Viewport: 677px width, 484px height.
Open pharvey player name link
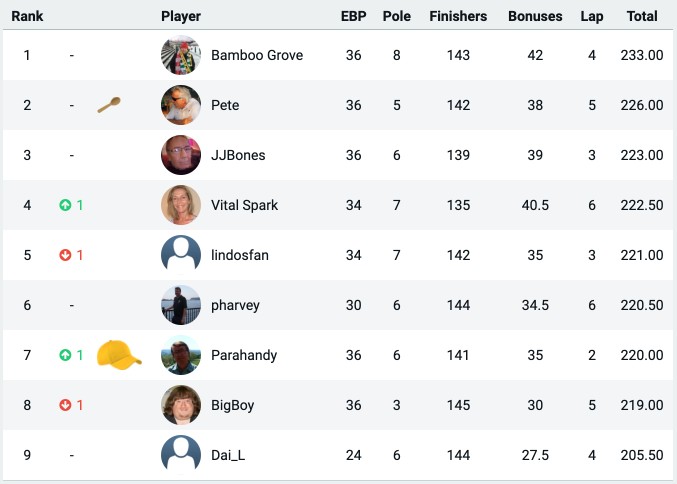click(235, 305)
